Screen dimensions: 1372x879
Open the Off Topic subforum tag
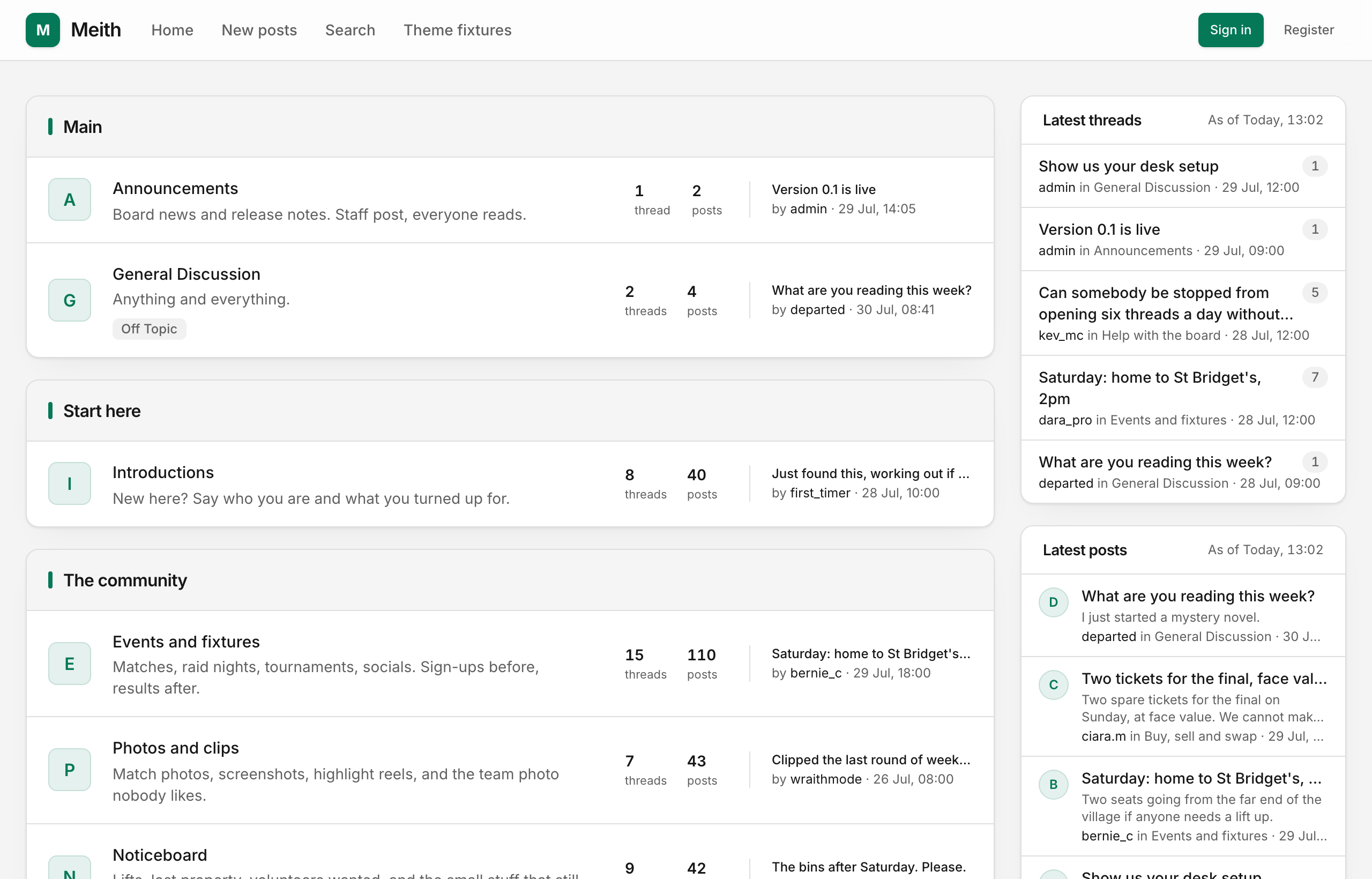coord(149,329)
